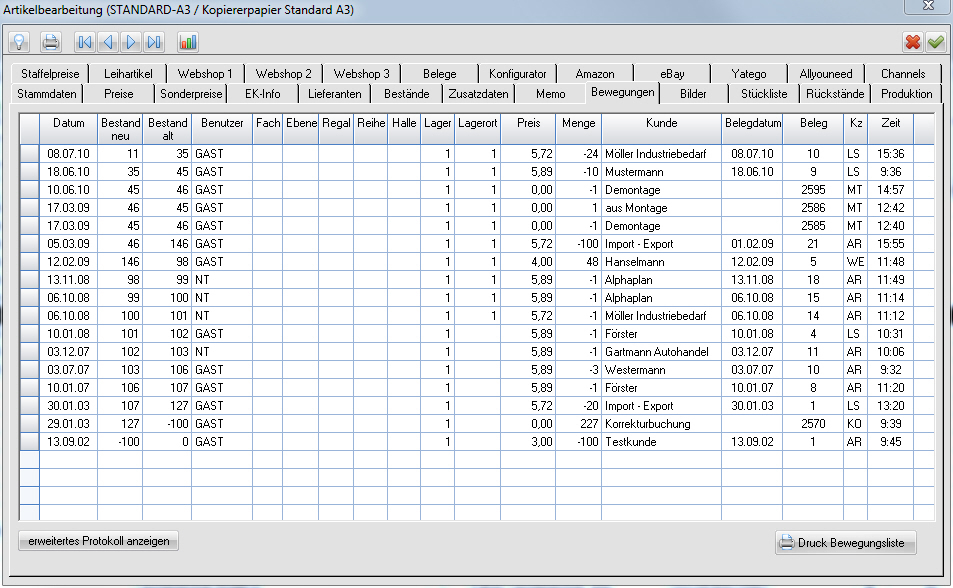Open the Belege tab

[439, 74]
